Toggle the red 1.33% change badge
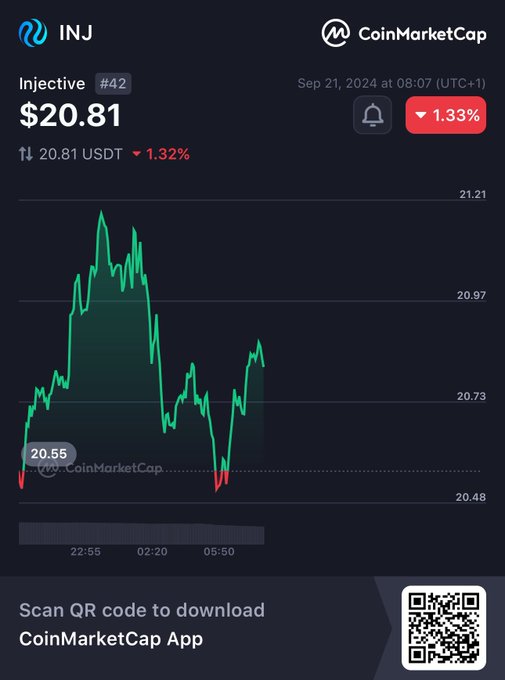Image resolution: width=505 pixels, height=680 pixels. point(446,115)
